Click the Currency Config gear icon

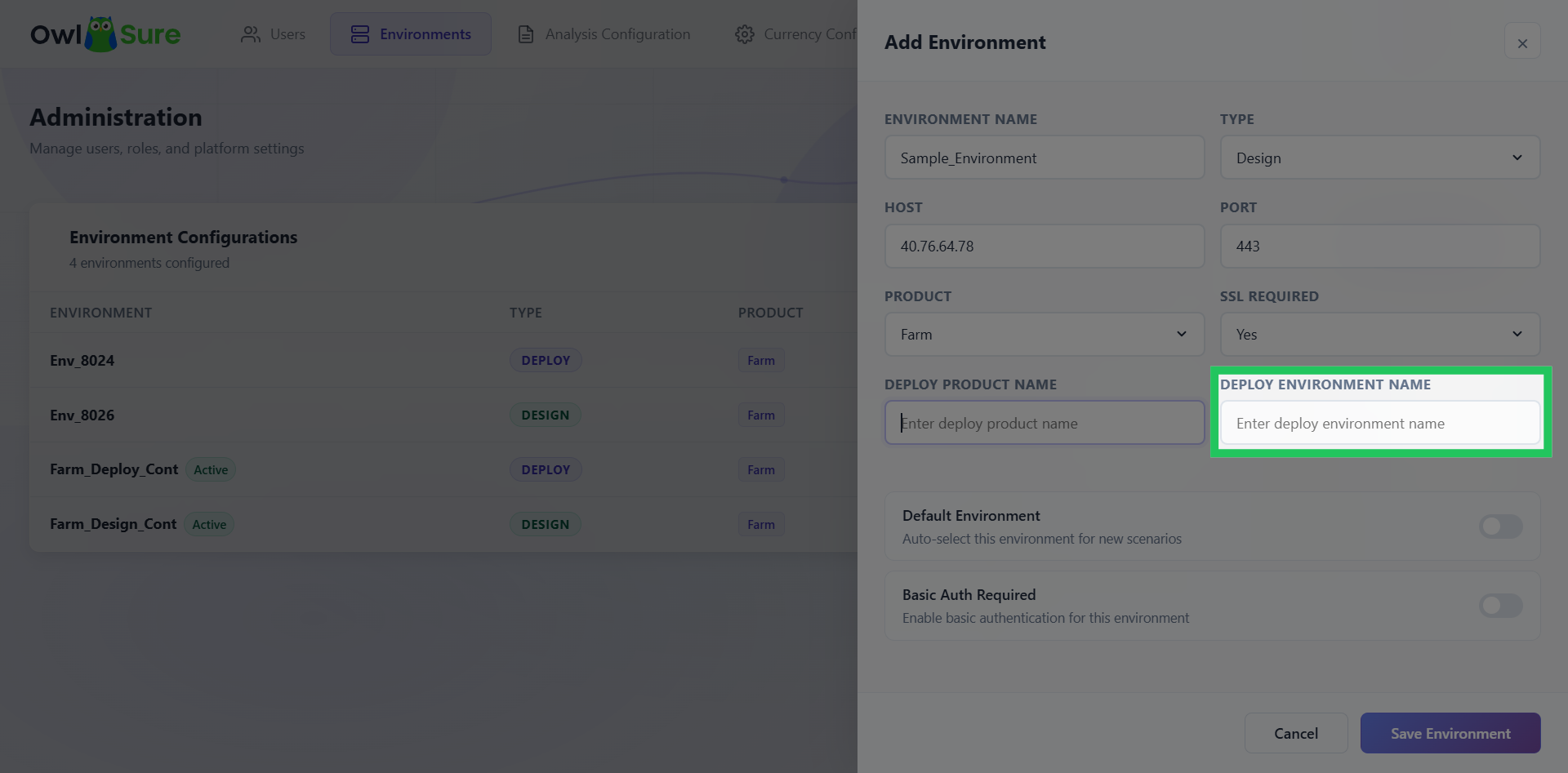(745, 34)
